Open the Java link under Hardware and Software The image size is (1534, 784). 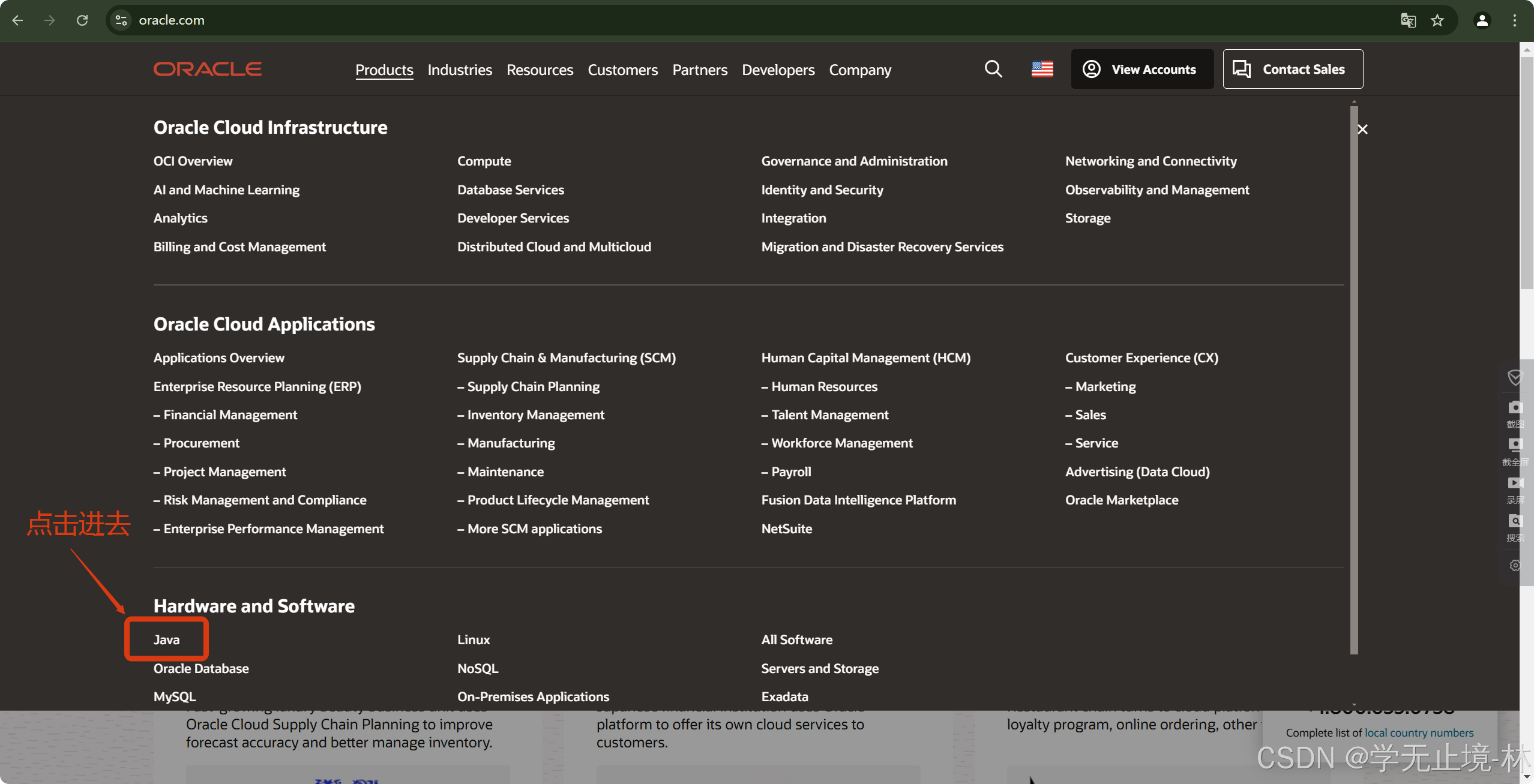[x=166, y=639]
